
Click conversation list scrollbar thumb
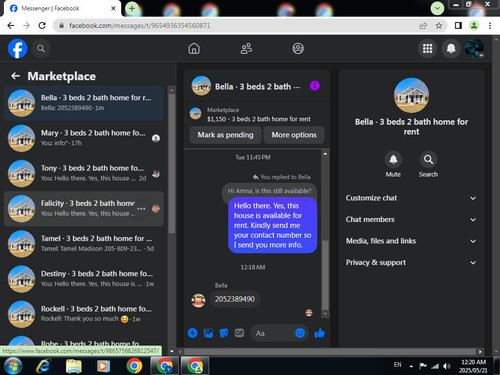pos(172,164)
